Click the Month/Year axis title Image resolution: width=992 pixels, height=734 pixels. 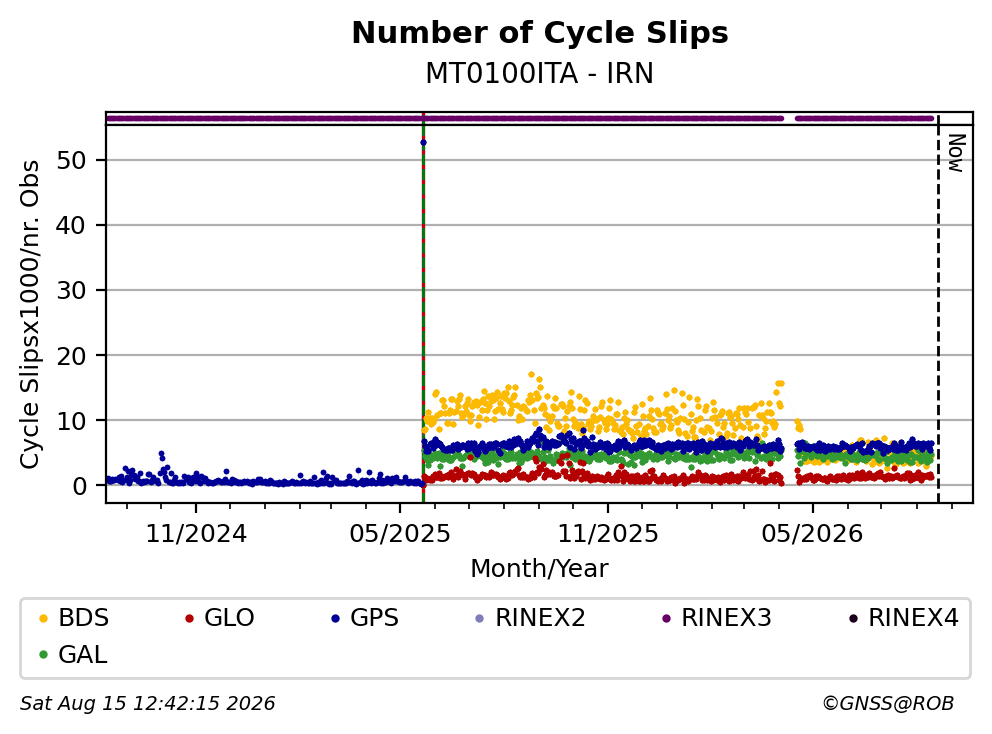pyautogui.click(x=540, y=568)
